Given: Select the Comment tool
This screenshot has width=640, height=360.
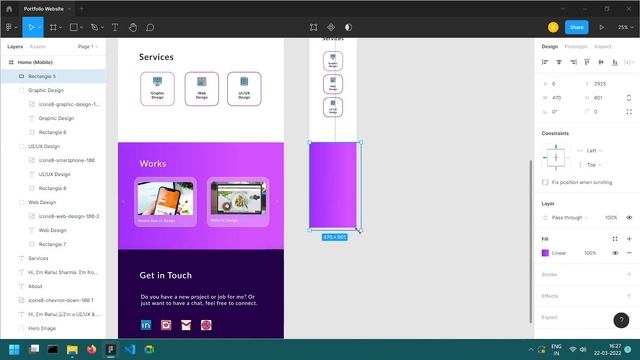Looking at the screenshot, I should 150,27.
